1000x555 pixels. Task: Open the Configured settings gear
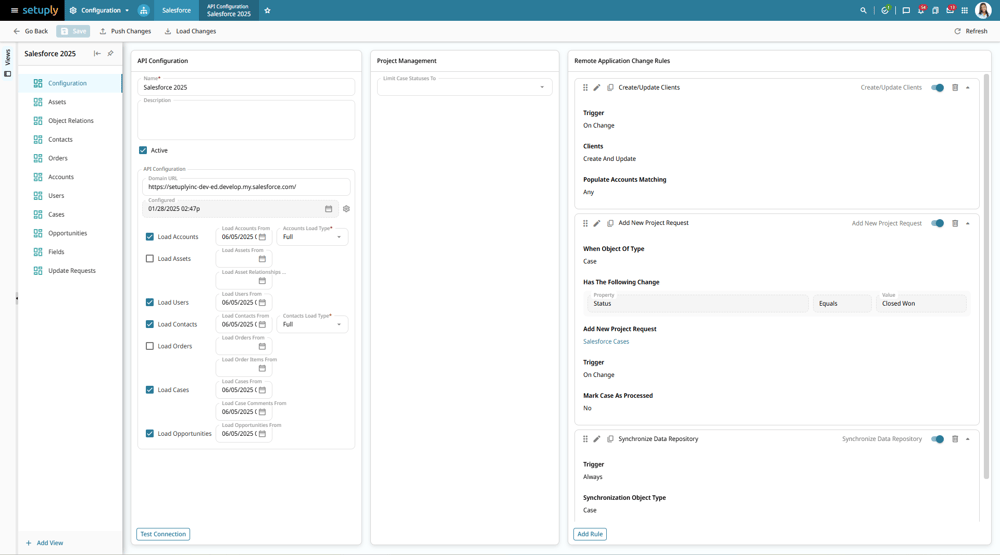(346, 209)
